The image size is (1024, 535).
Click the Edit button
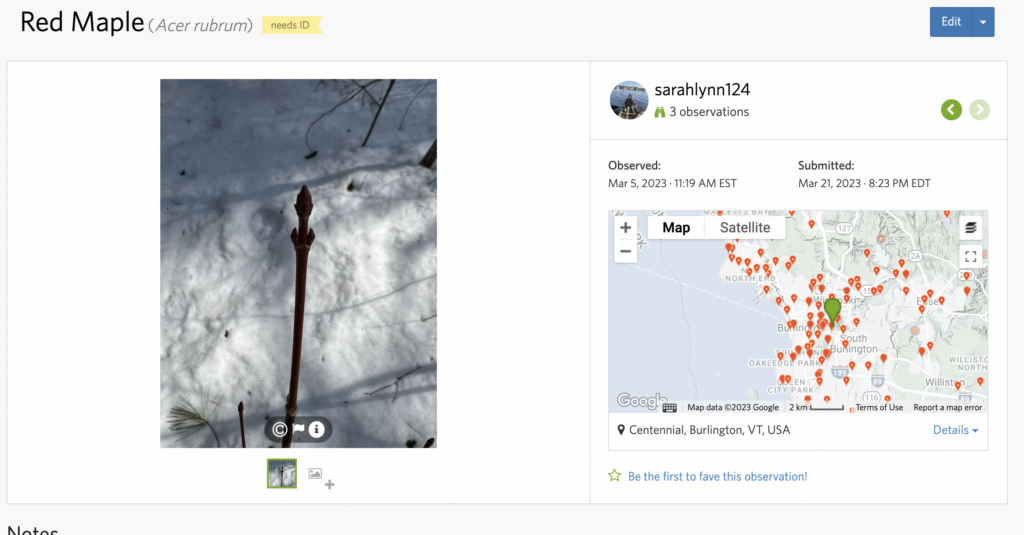(951, 22)
